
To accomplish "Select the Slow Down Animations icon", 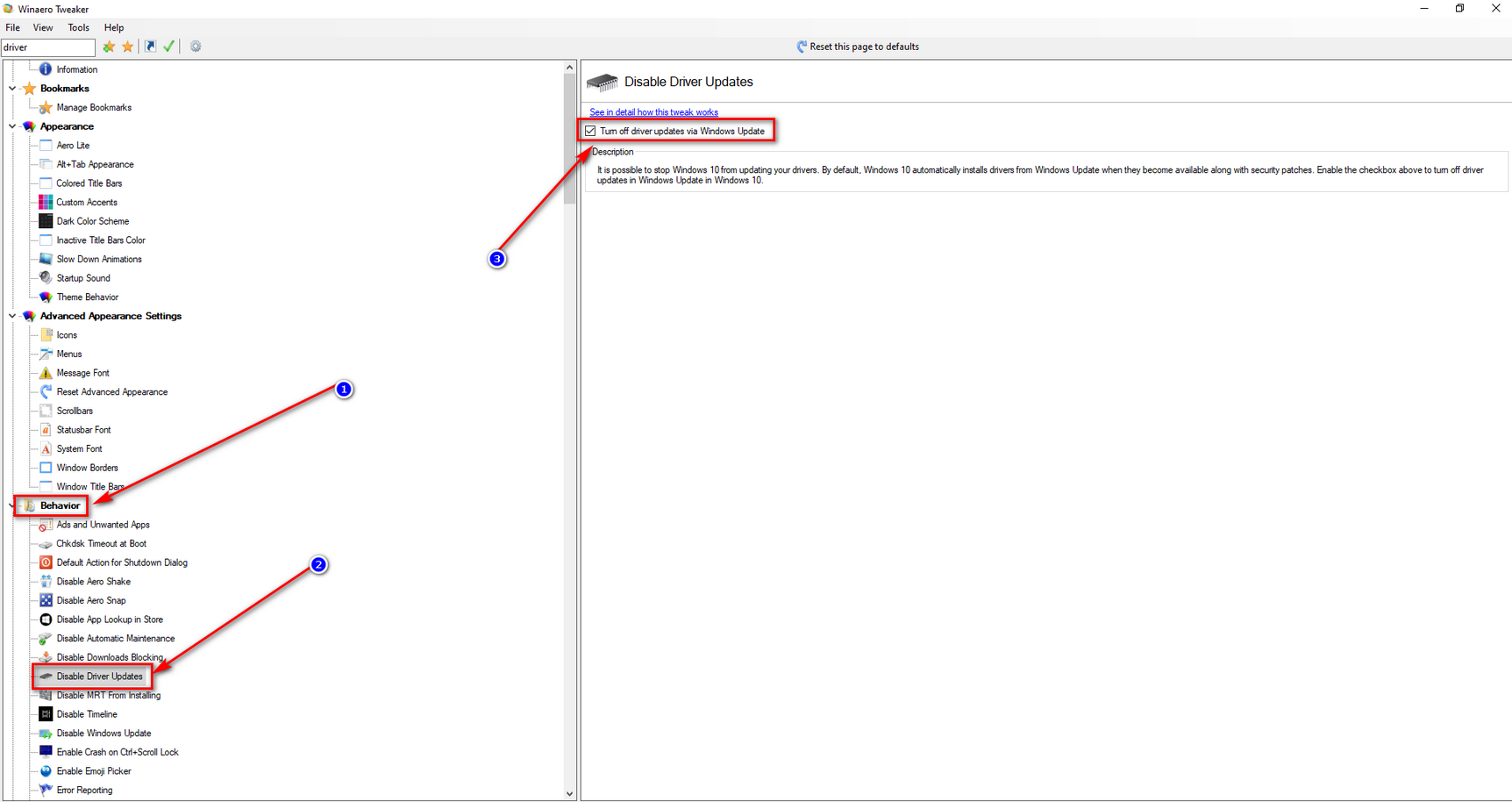I will click(46, 259).
